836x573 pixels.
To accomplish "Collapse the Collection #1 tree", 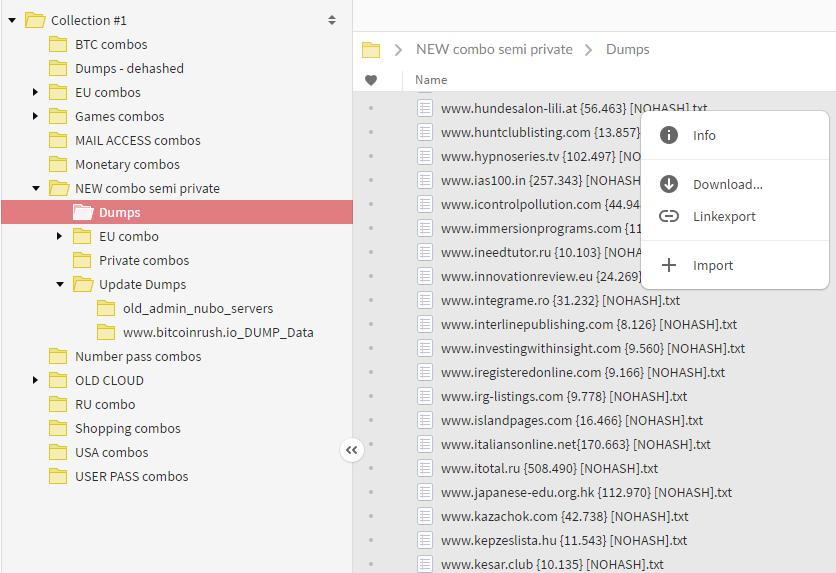I will pyautogui.click(x=12, y=20).
